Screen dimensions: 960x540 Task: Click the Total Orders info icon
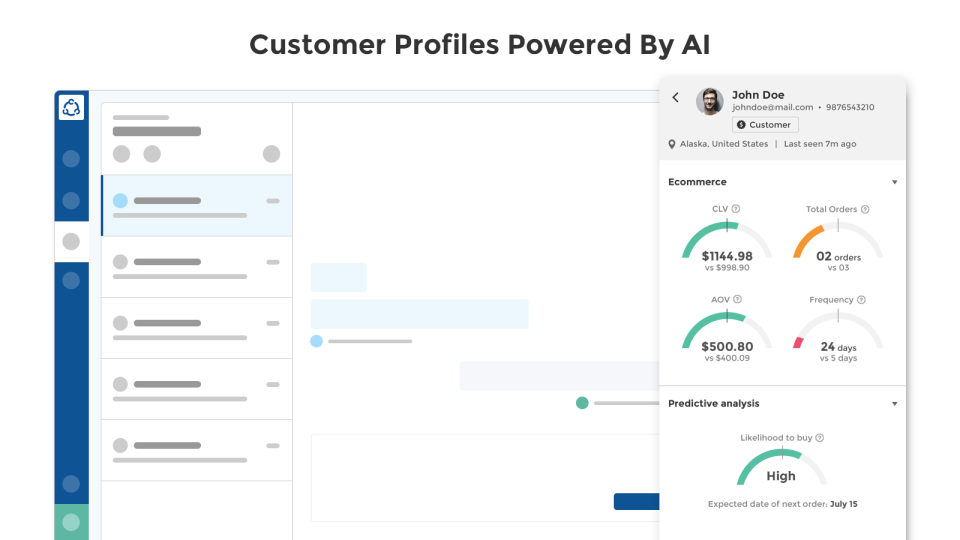coord(865,209)
